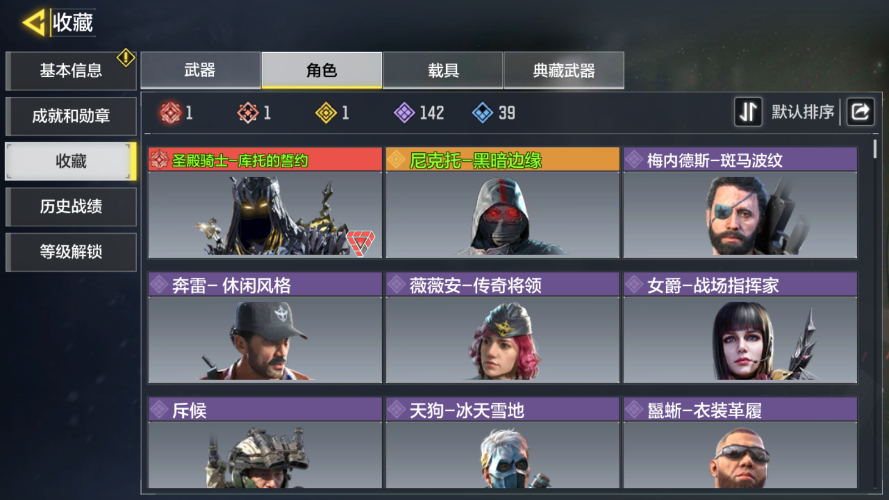Choose 女爵-战场指挥家 character card

click(740, 327)
